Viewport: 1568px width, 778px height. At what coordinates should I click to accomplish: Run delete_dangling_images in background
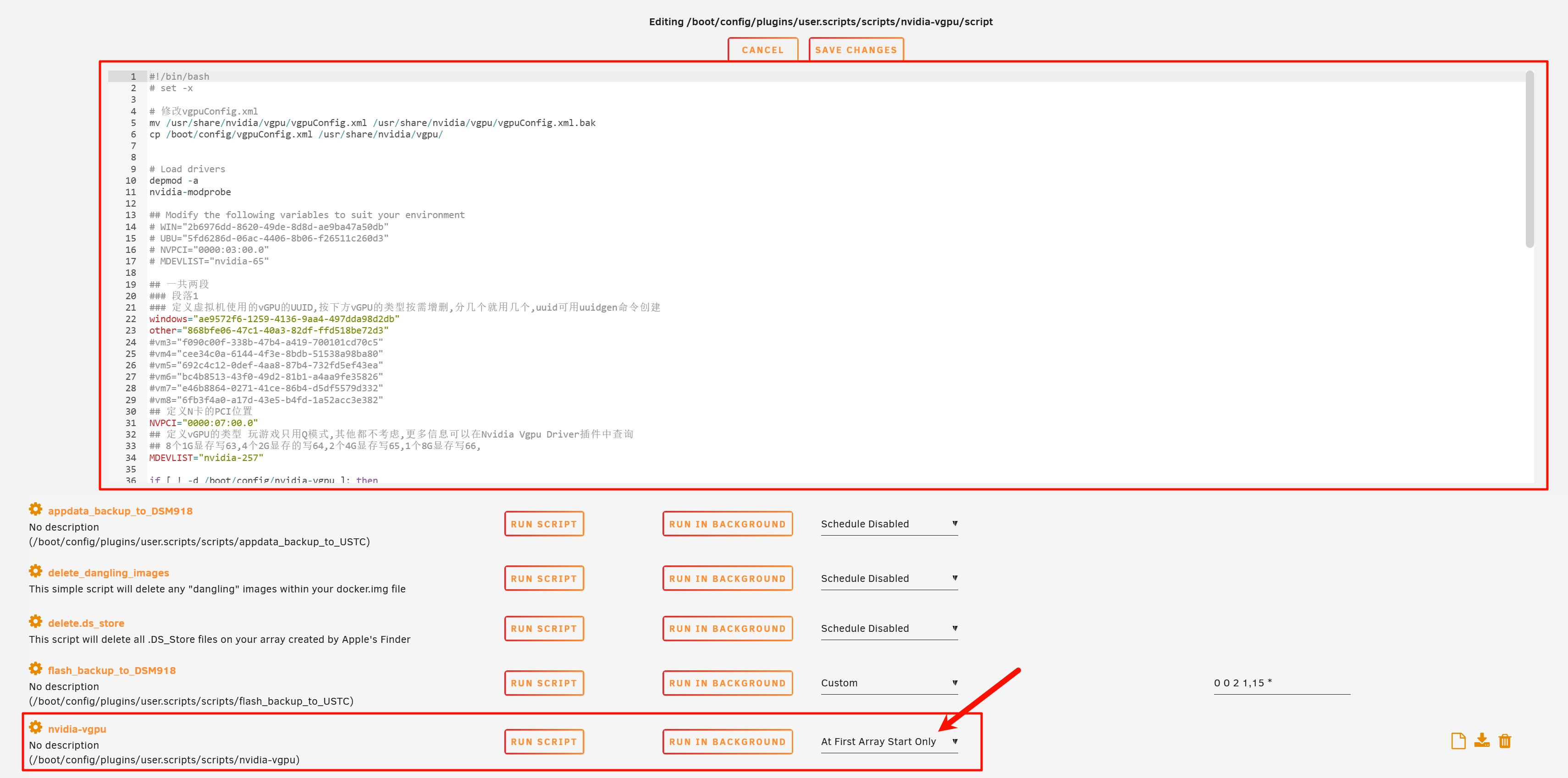(x=727, y=579)
